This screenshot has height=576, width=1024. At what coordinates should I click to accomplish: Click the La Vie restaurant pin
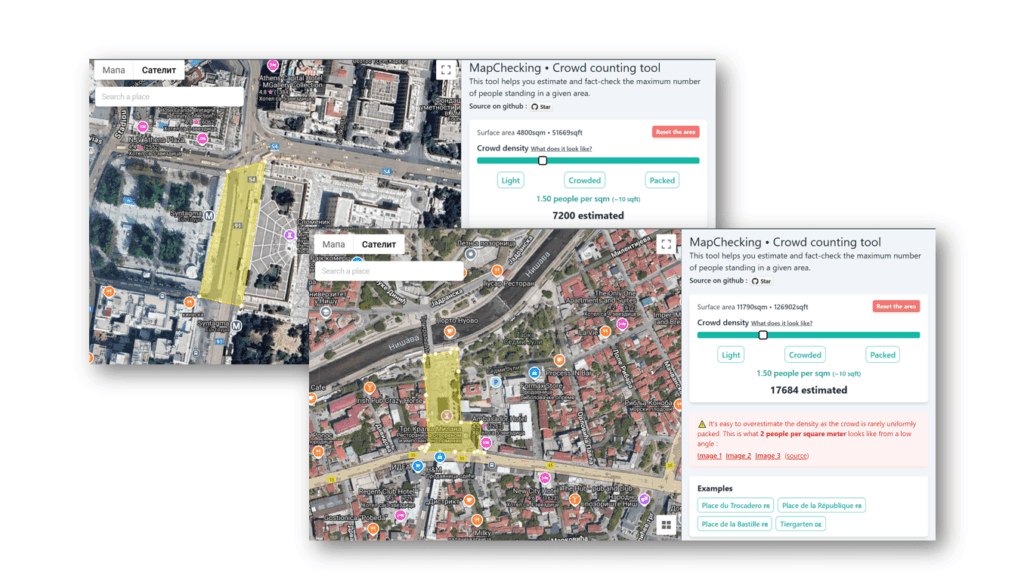tap(605, 332)
